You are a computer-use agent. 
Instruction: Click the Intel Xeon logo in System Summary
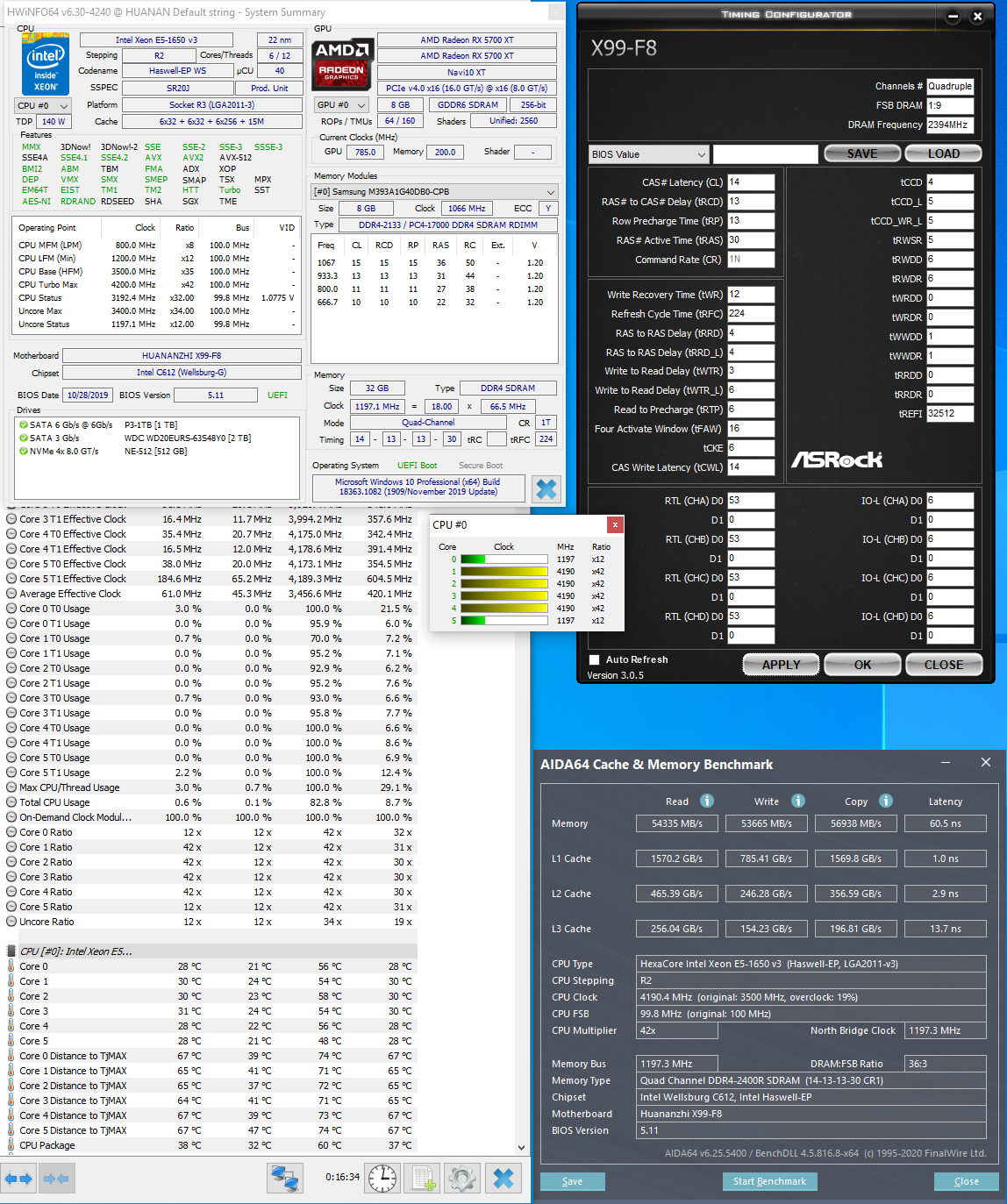46,65
